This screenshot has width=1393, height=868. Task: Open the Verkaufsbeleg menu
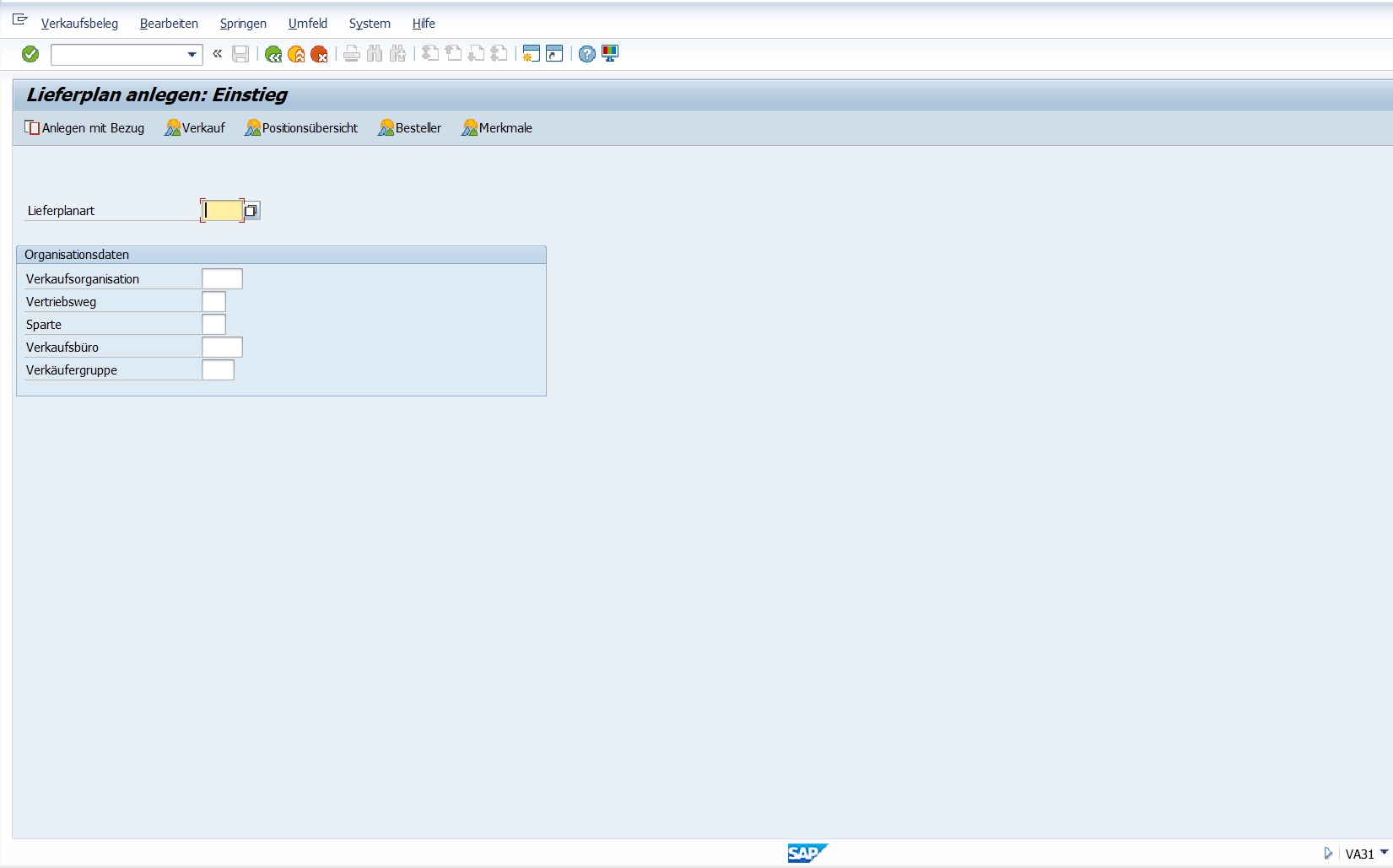tap(79, 24)
